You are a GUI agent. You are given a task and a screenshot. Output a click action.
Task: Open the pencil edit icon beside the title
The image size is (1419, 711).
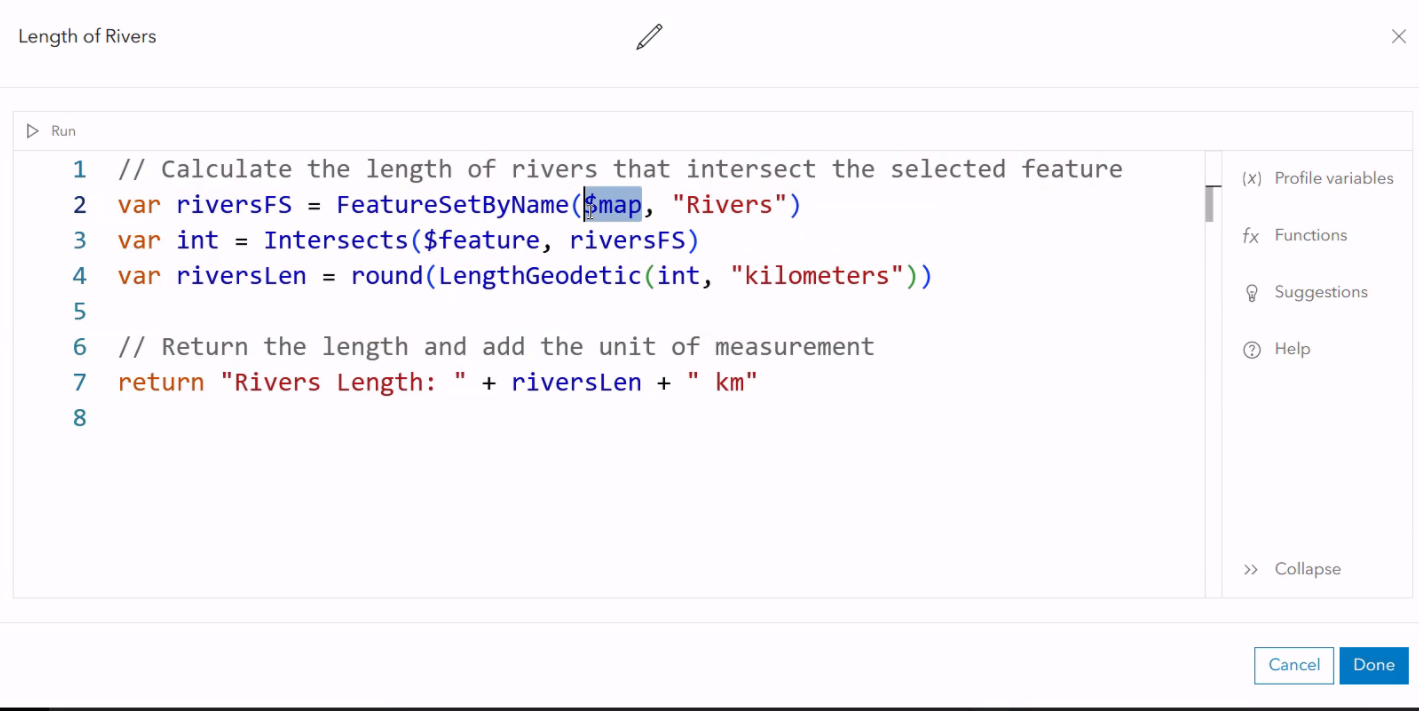[x=647, y=36]
